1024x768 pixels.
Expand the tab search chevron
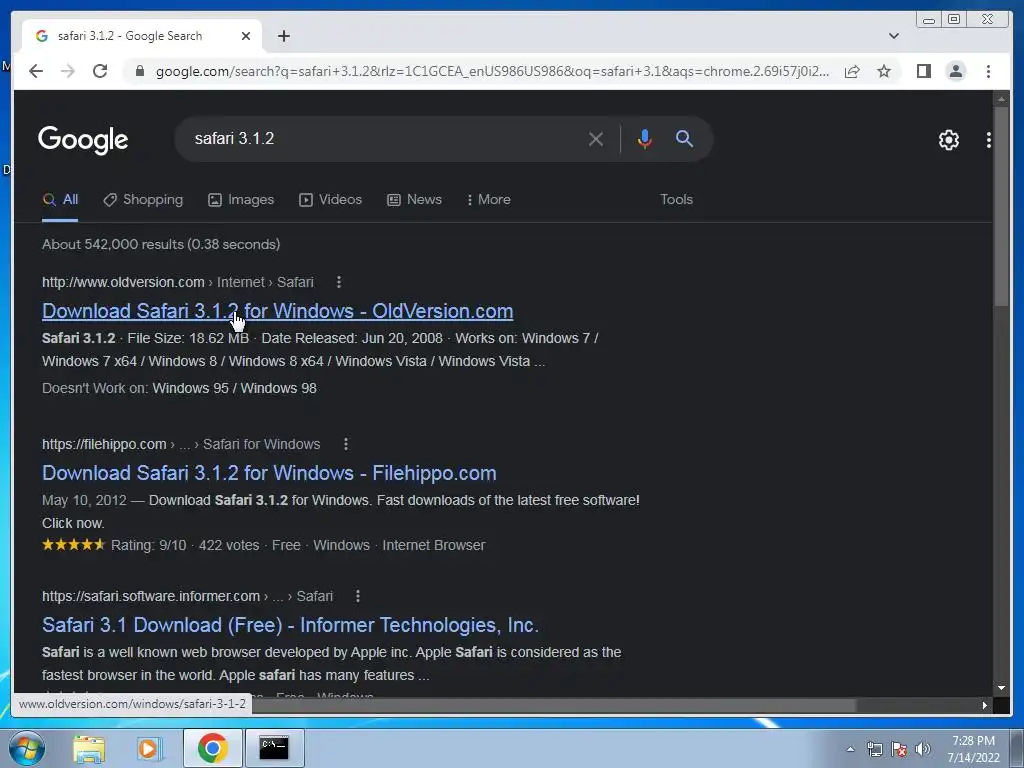893,36
